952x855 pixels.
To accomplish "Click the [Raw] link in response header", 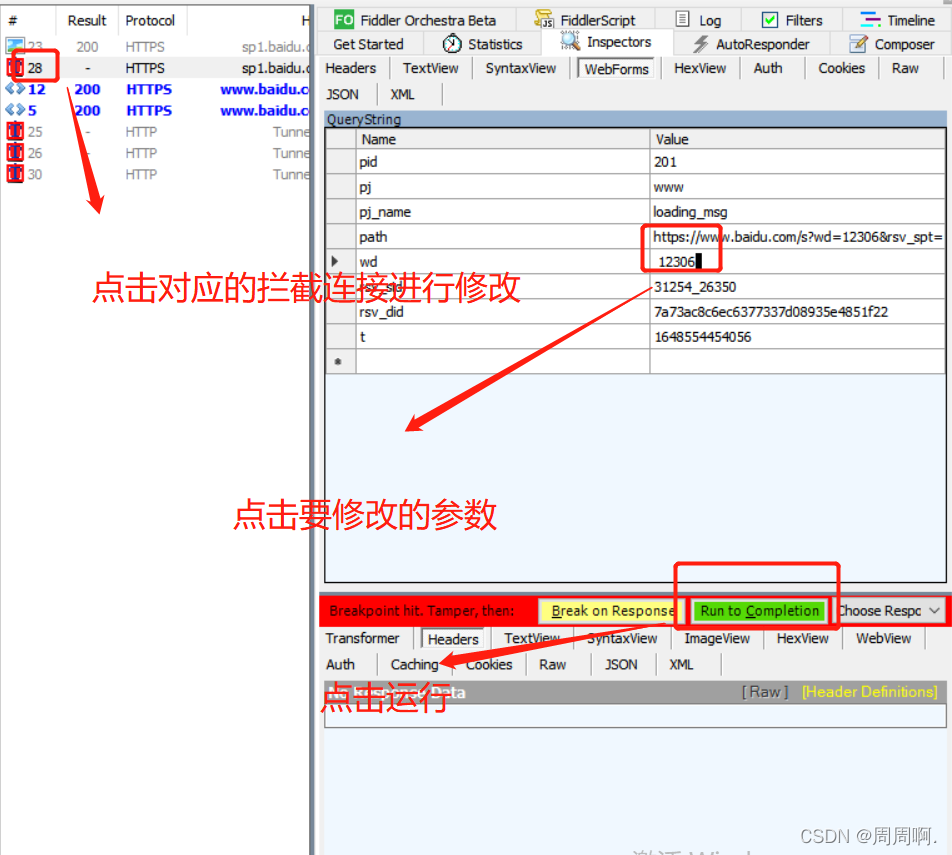I will pos(764,692).
